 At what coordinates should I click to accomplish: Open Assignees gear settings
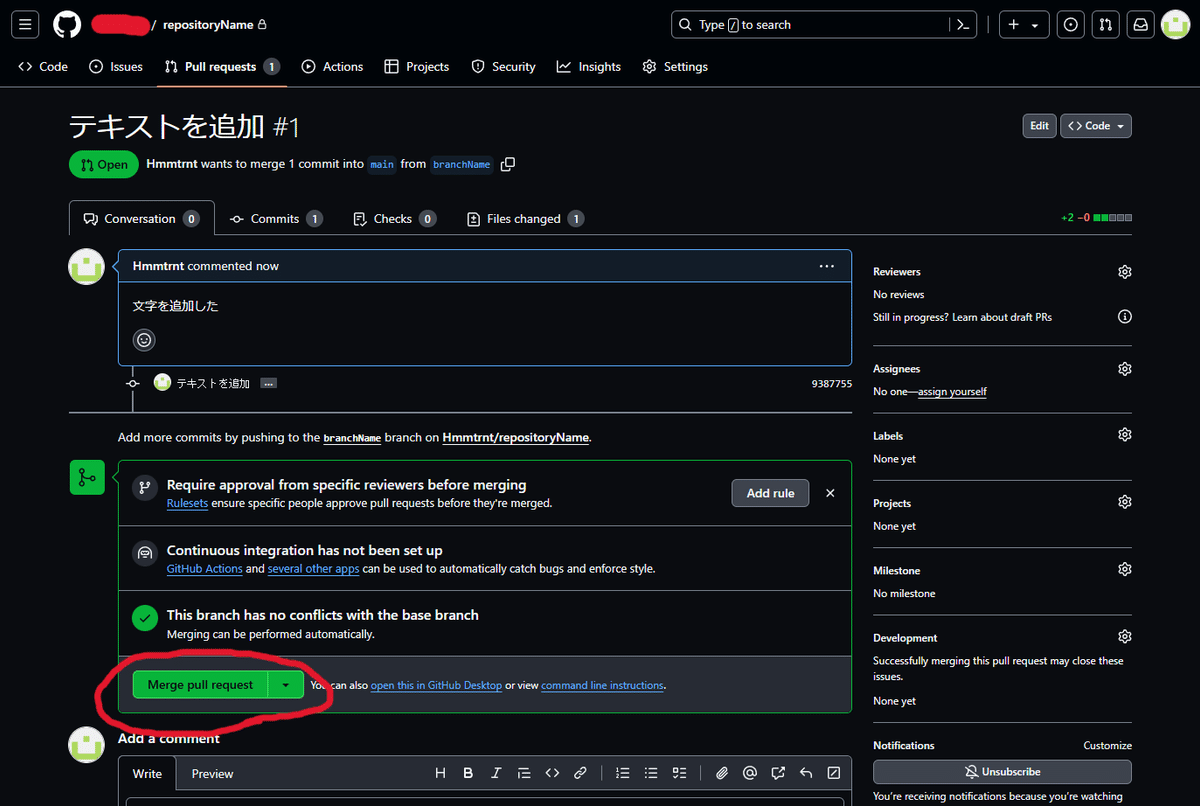tap(1124, 369)
